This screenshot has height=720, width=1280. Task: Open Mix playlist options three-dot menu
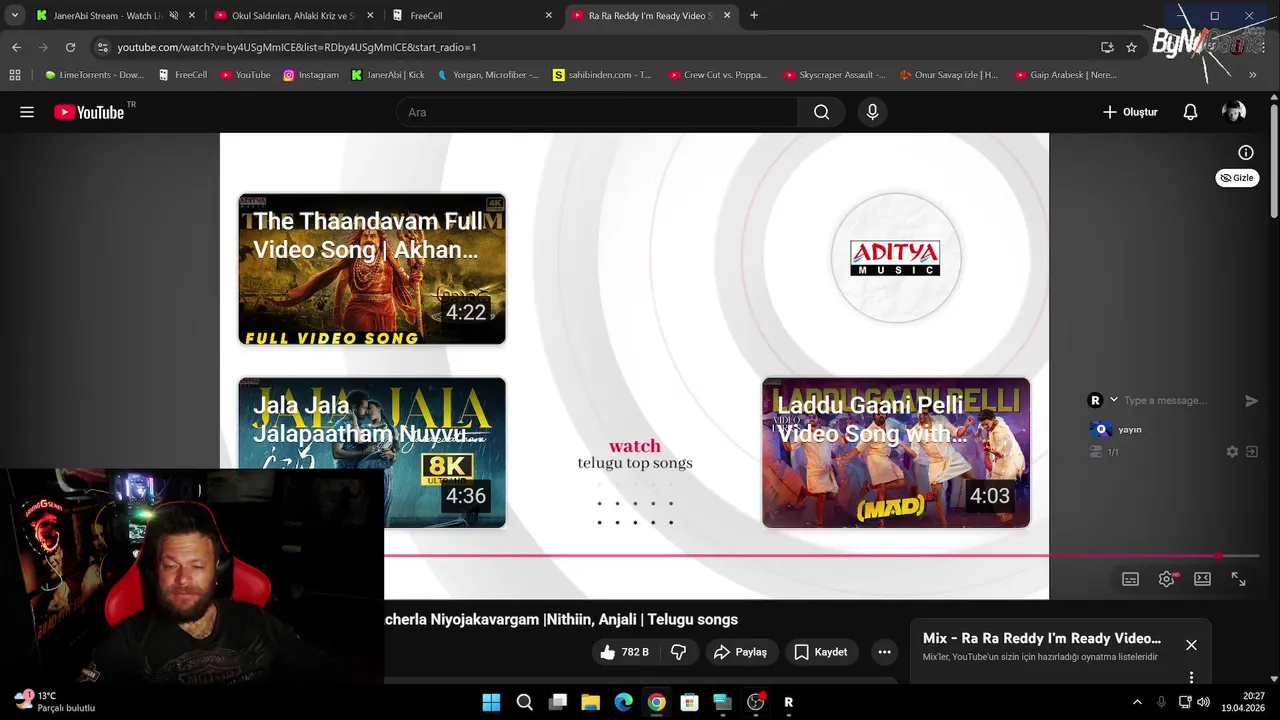point(1191,677)
